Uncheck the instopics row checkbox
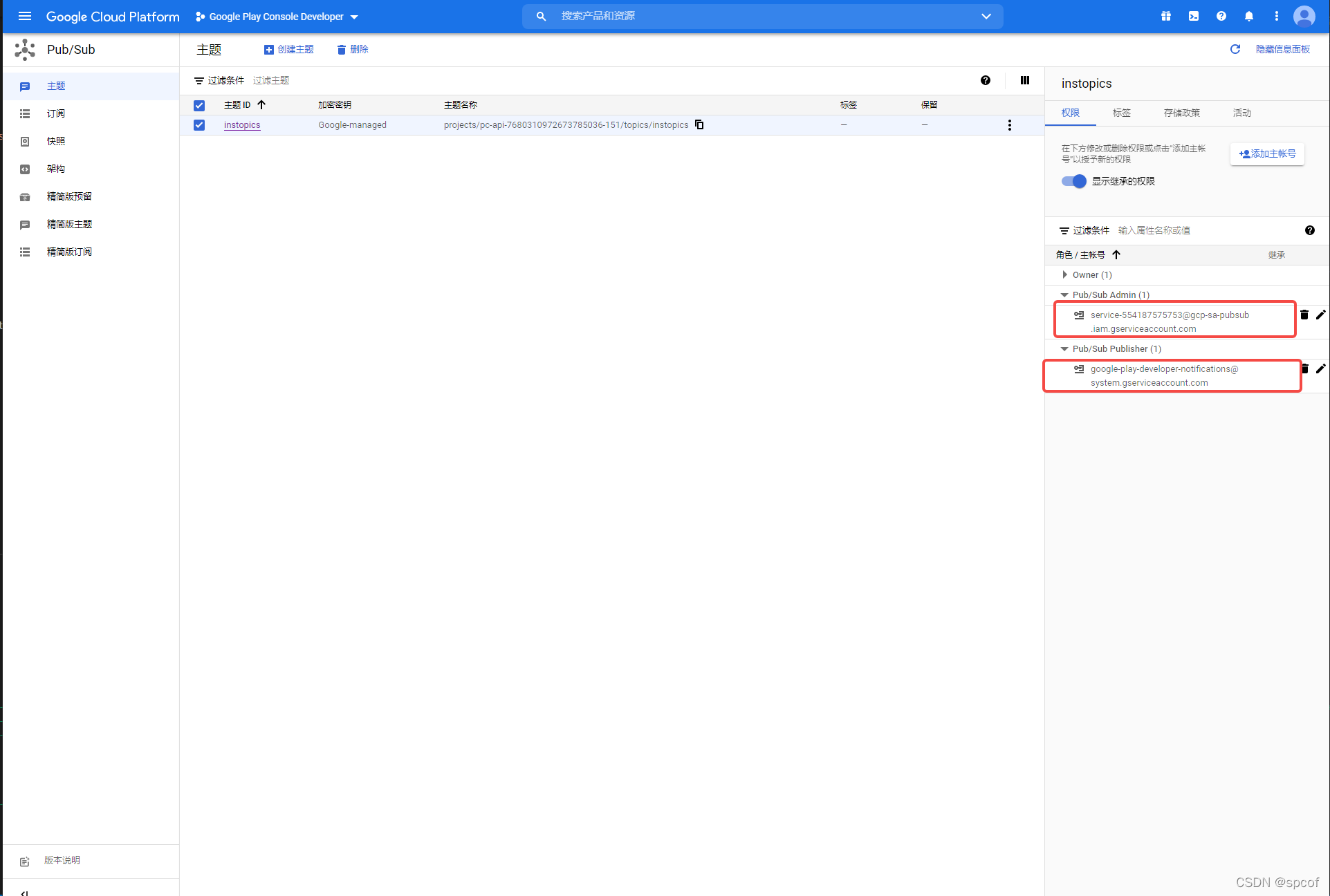The height and width of the screenshot is (896, 1330). point(199,125)
